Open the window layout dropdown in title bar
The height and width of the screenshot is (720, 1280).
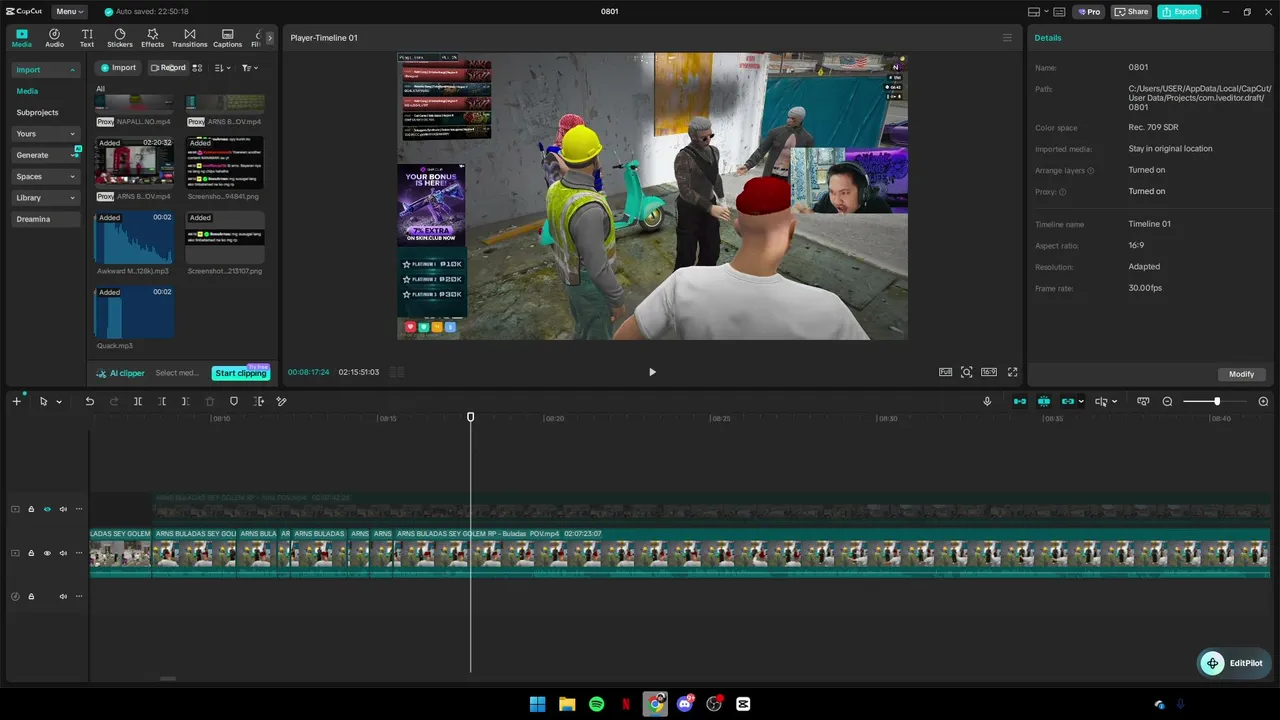pos(1038,12)
